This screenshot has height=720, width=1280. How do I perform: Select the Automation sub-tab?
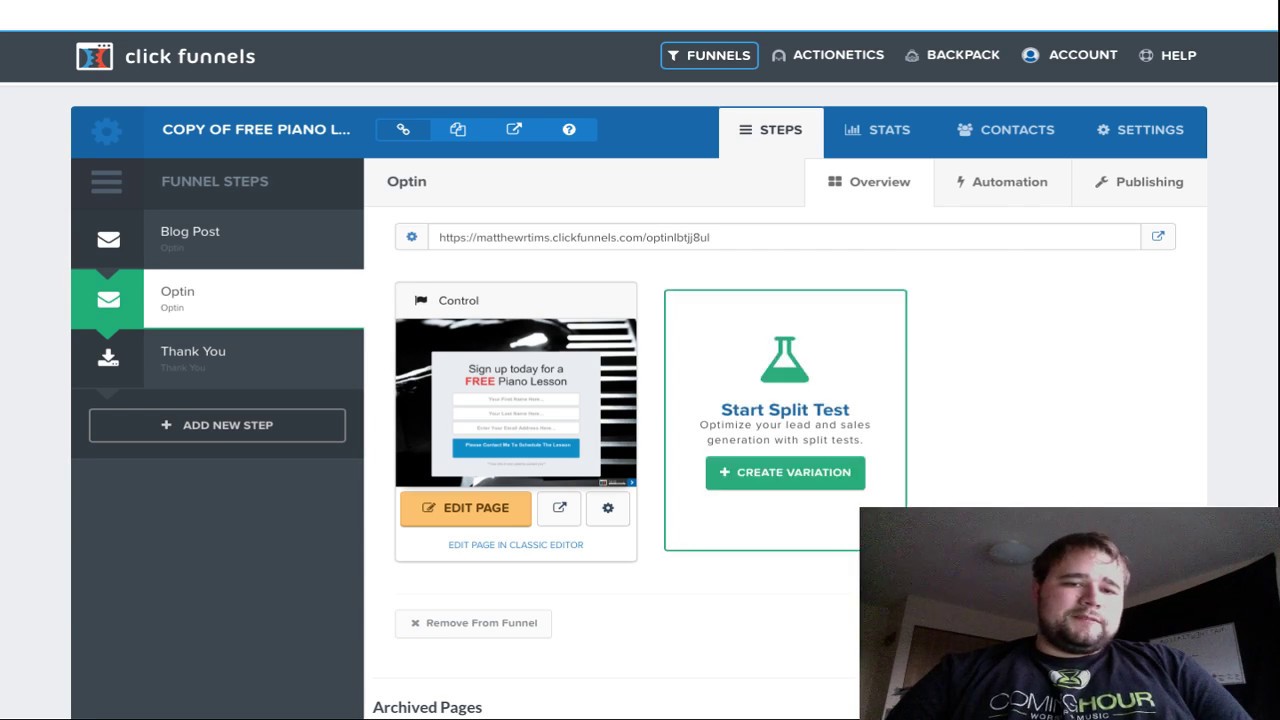(x=1002, y=182)
